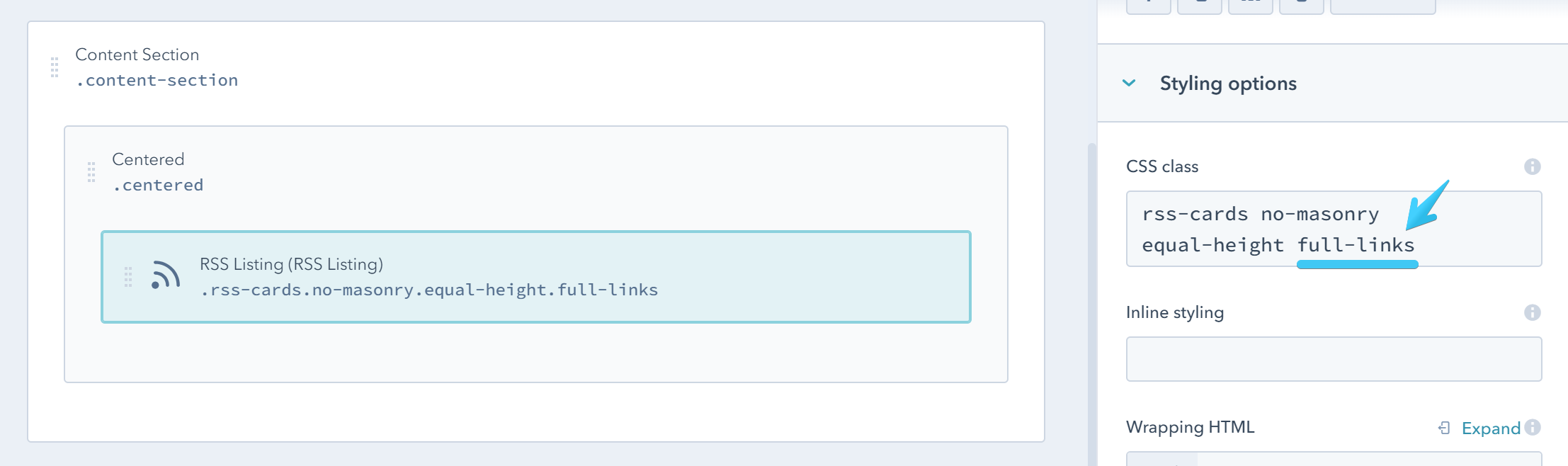Click the expand arrow icon next to Wrapping HTML

(x=1442, y=428)
